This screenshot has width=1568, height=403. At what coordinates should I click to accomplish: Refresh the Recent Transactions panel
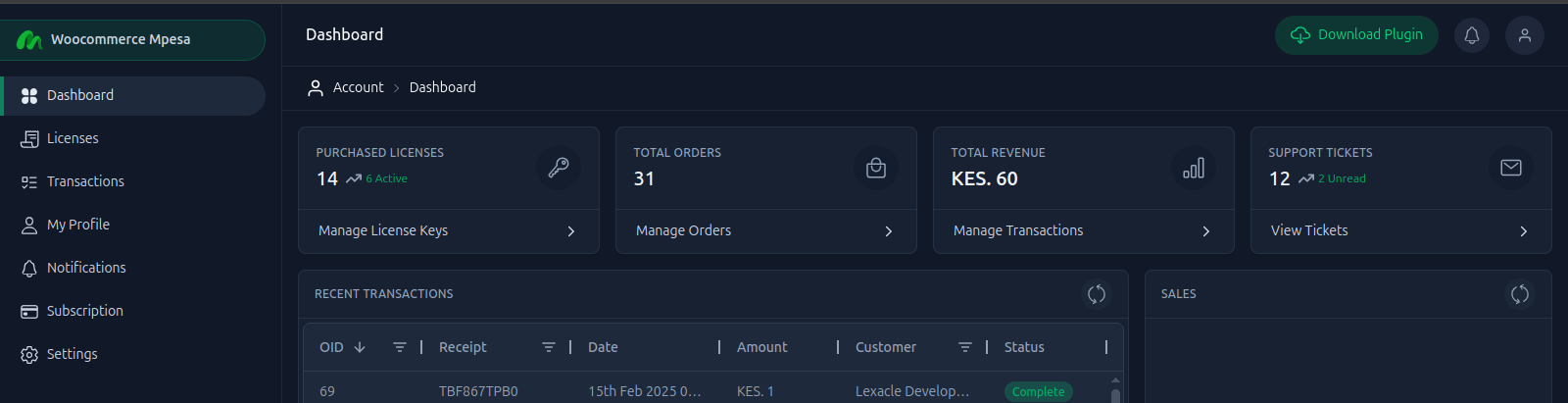[x=1097, y=294]
